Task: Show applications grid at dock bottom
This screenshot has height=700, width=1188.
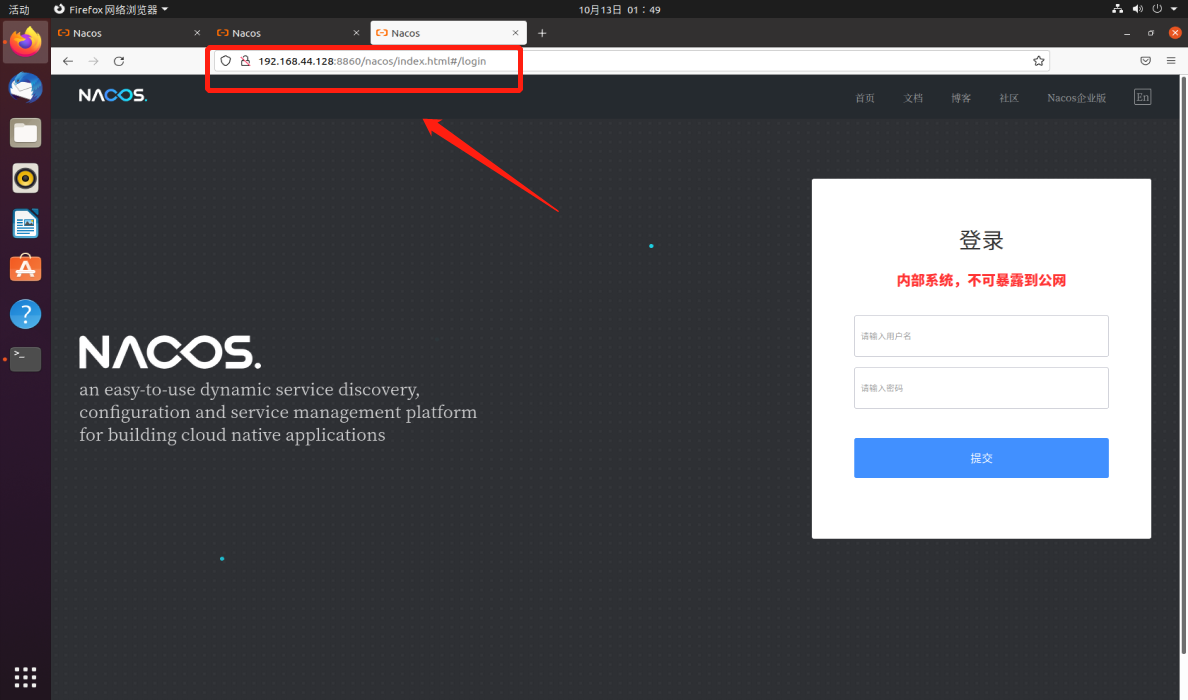Action: click(x=26, y=677)
